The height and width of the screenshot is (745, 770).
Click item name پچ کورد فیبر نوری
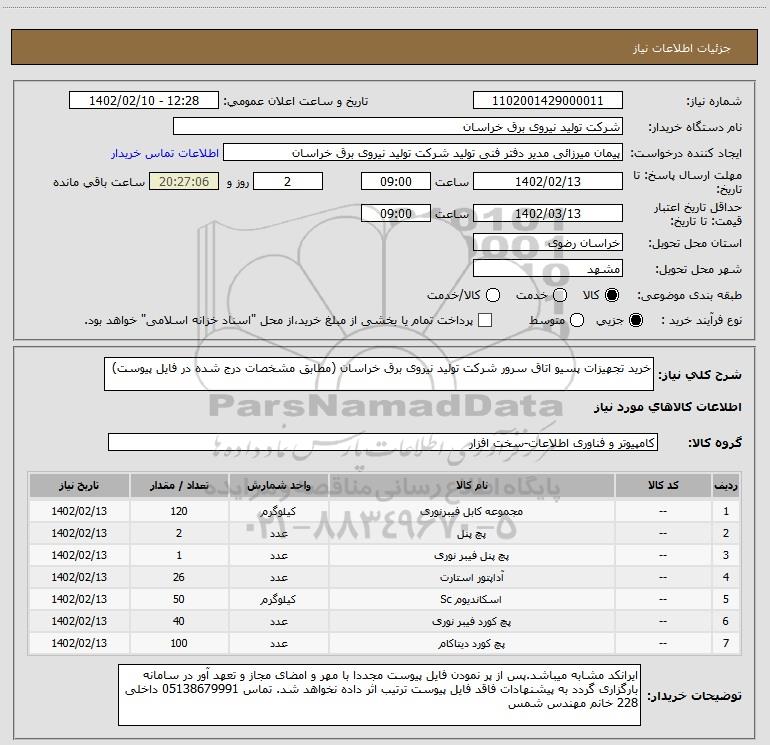(471, 621)
